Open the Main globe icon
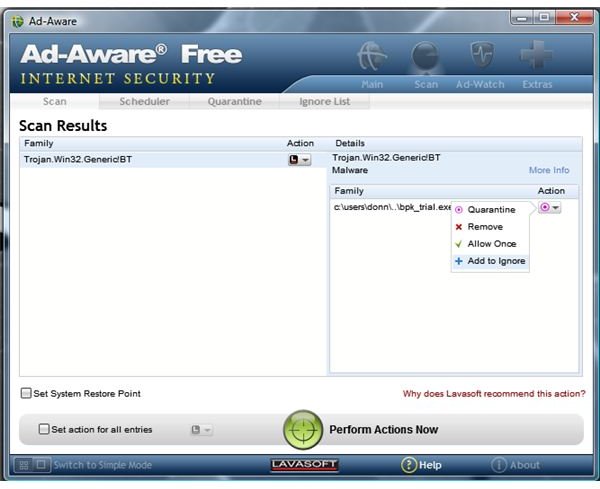The image size is (600, 489). point(372,57)
